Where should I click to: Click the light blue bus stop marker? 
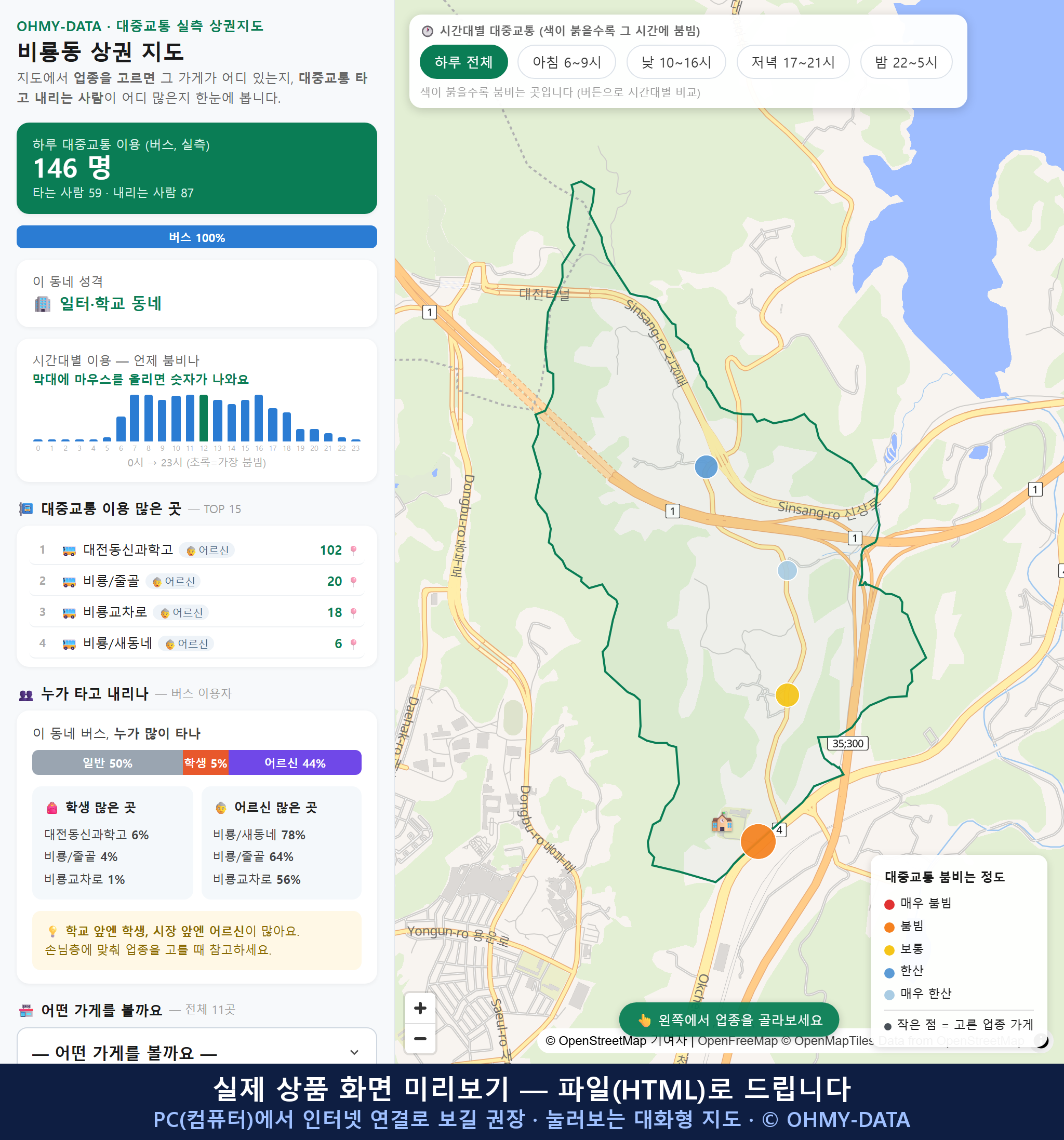point(787,570)
